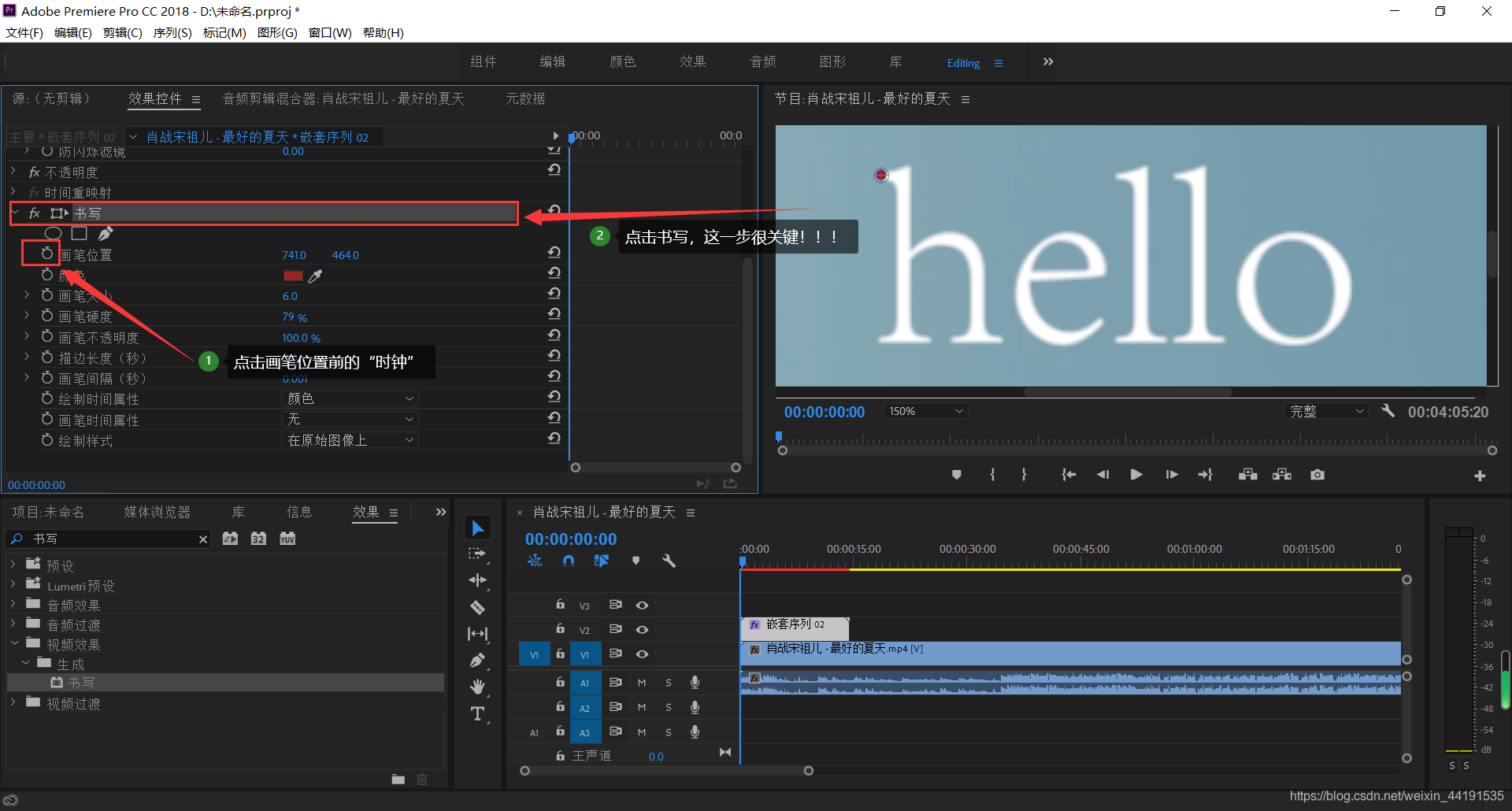This screenshot has height=811, width=1512.
Task: Click the ellipse mask icon under 书写
Action: pos(53,233)
